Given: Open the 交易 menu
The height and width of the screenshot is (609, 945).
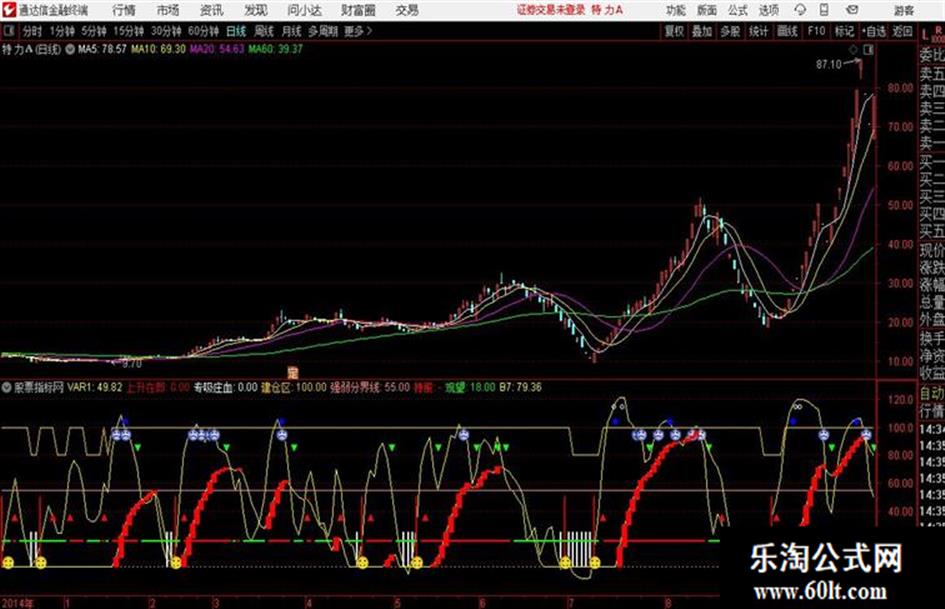Looking at the screenshot, I should (x=407, y=10).
